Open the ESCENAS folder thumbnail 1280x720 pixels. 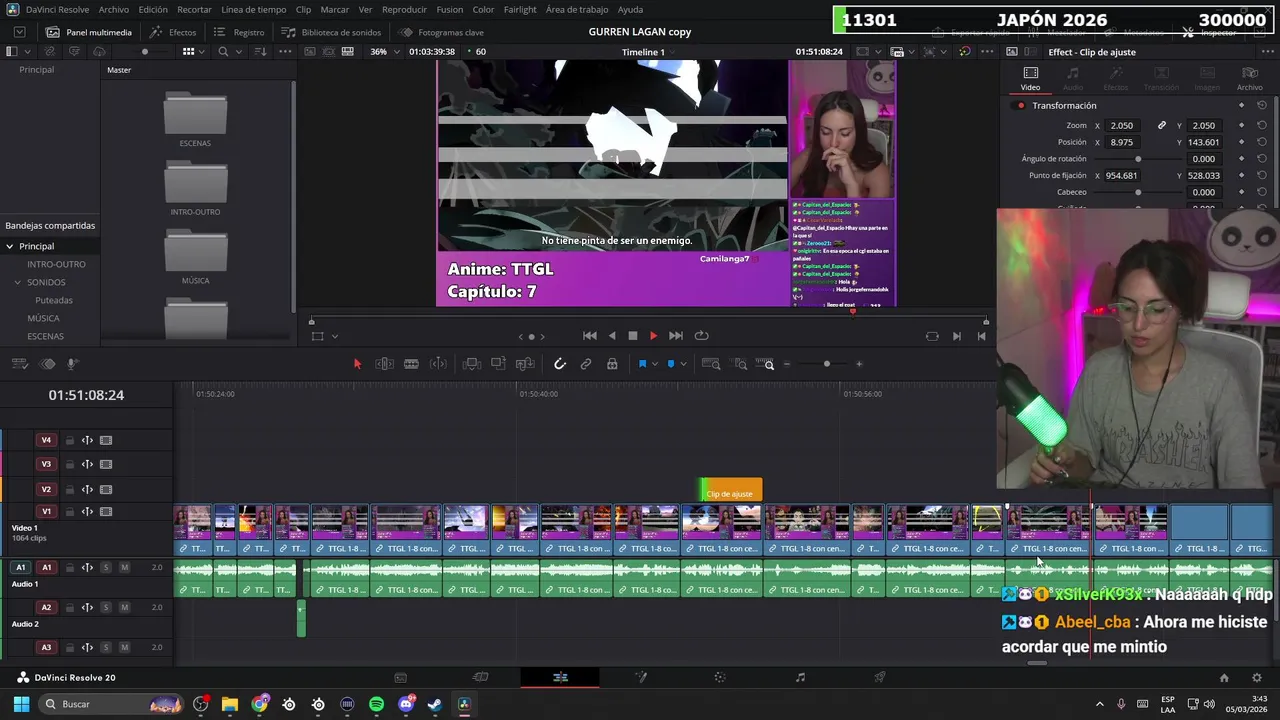pyautogui.click(x=195, y=113)
